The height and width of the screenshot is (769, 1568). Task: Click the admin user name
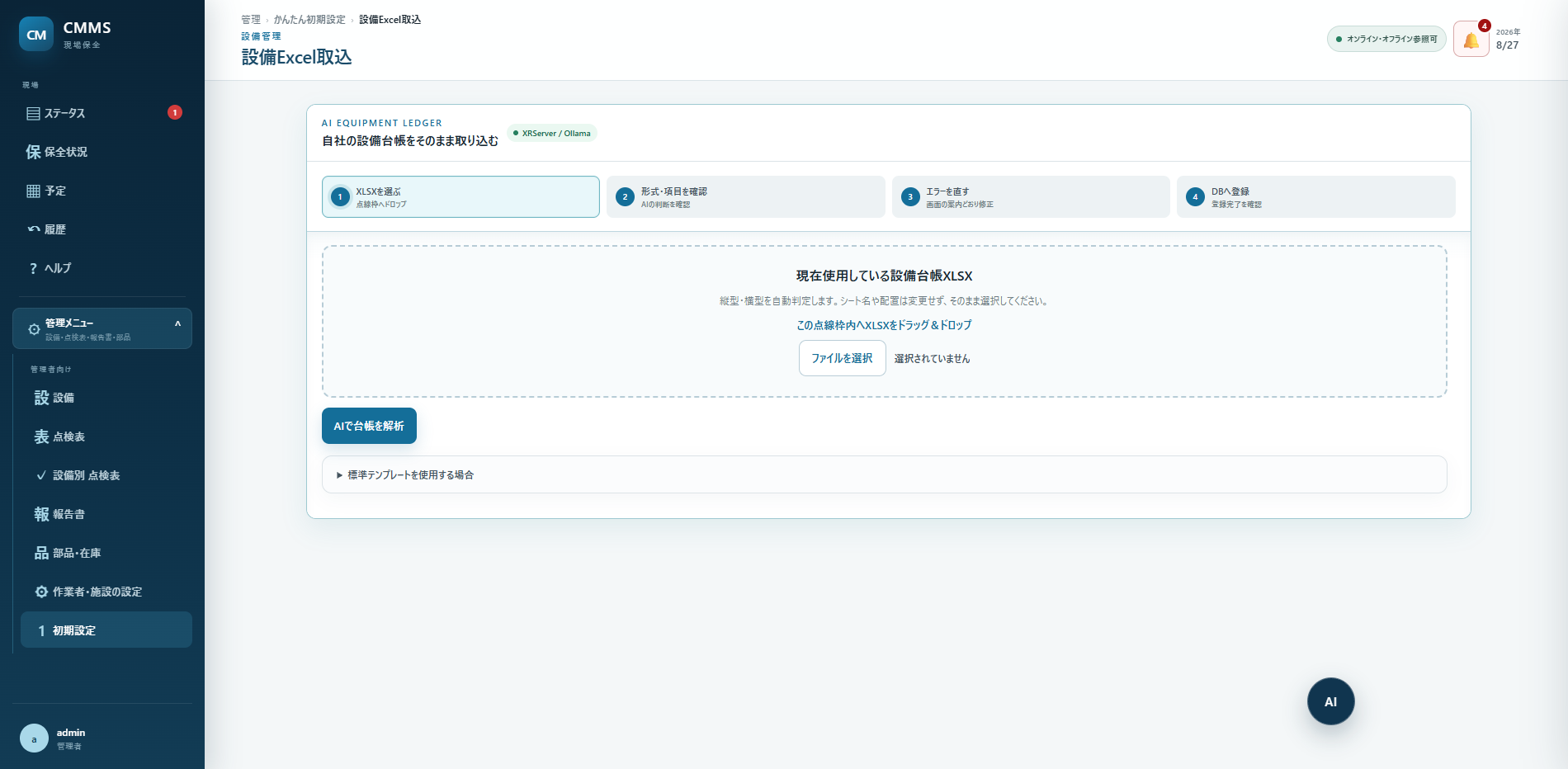pos(71,733)
